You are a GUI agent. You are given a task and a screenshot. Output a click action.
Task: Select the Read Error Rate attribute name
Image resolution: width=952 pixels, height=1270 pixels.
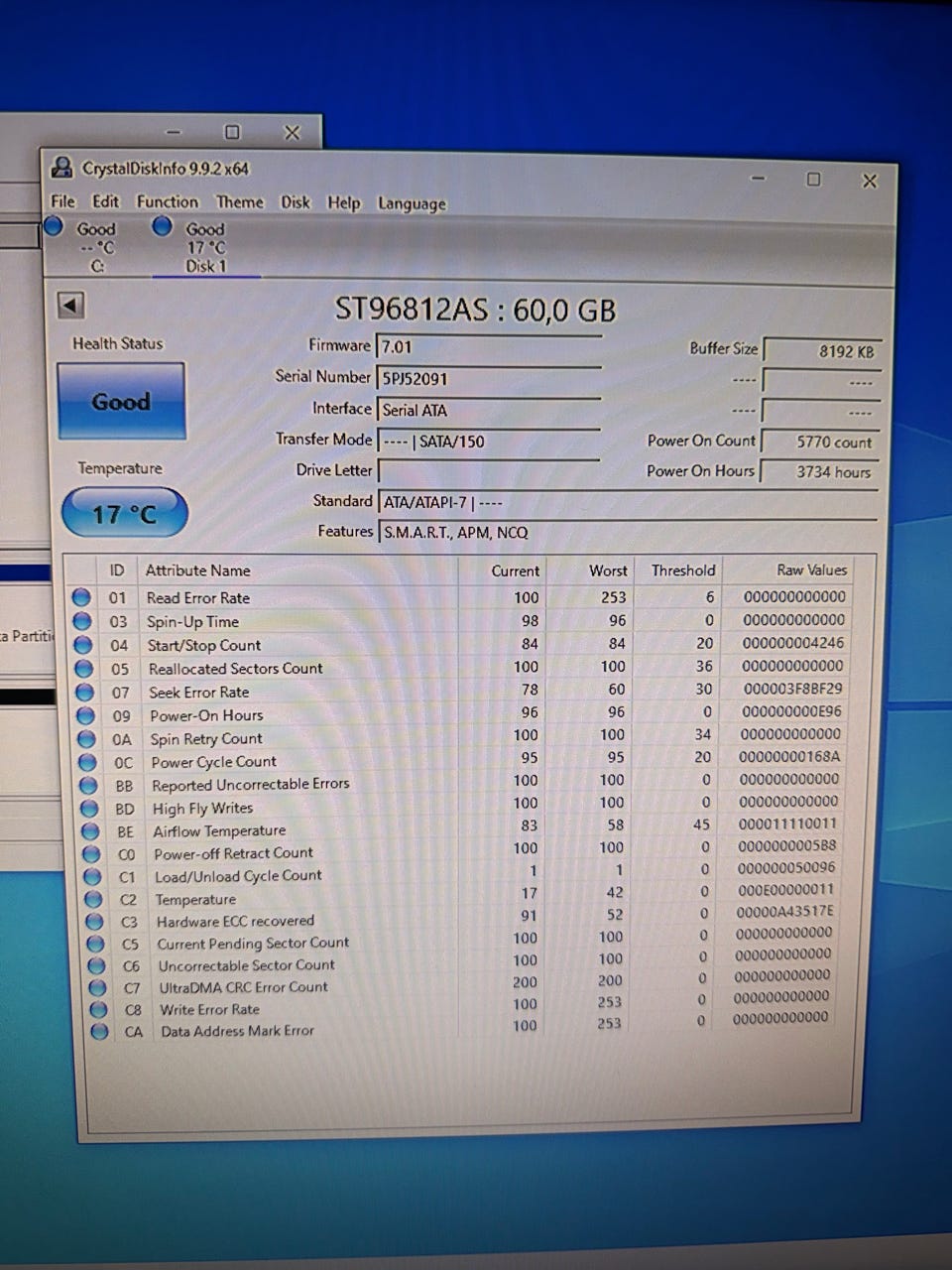click(x=198, y=598)
